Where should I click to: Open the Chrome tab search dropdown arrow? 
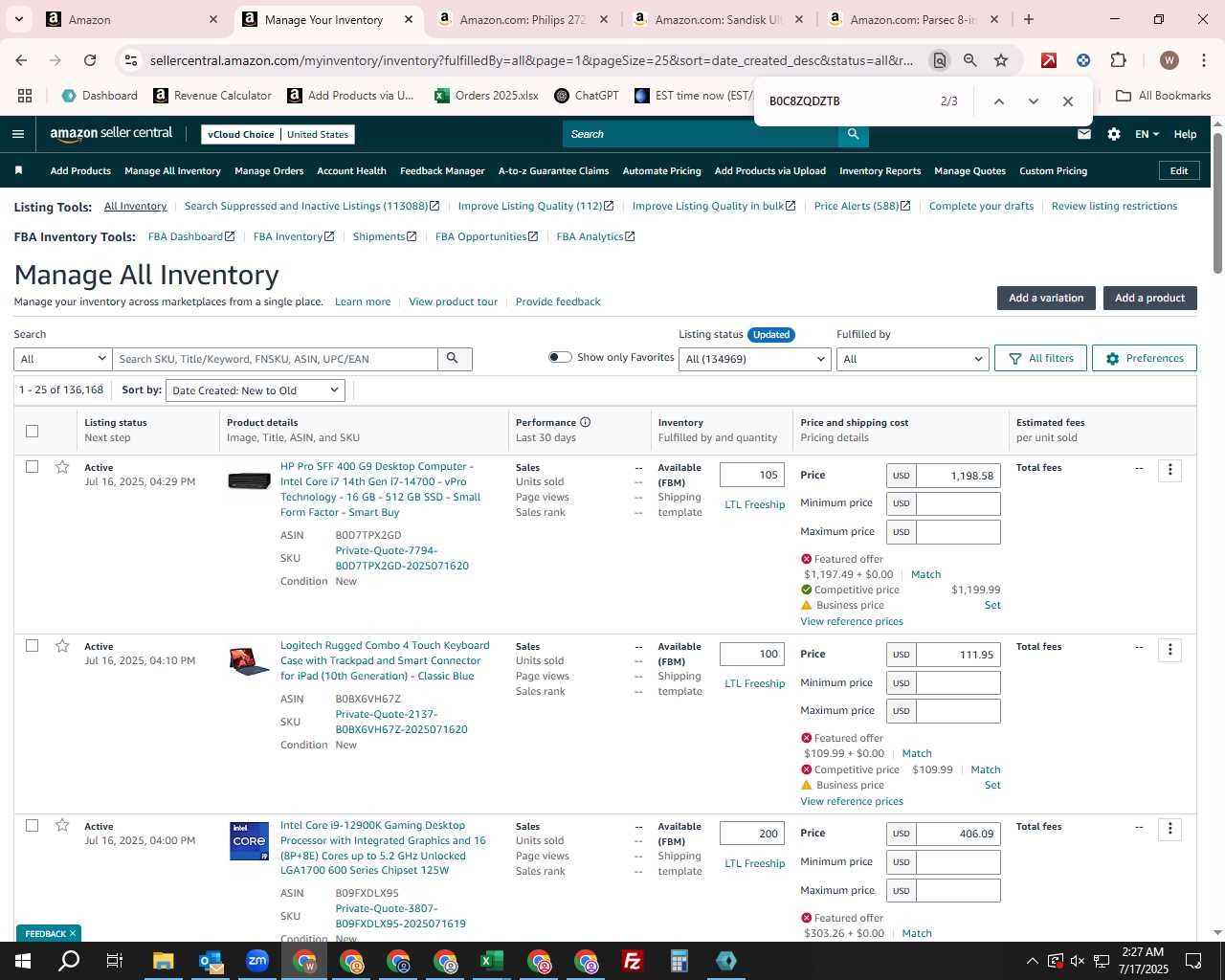pos(19,19)
